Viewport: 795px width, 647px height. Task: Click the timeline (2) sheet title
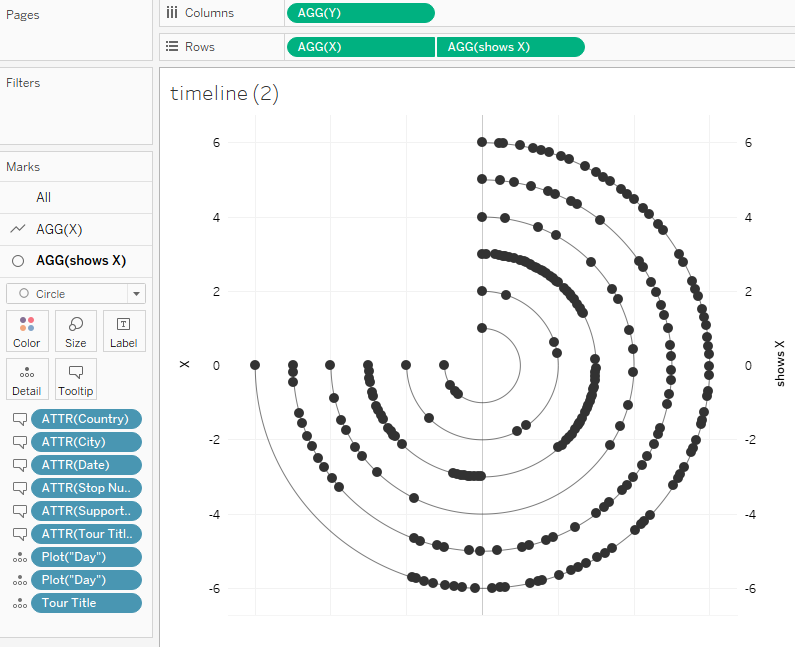[x=224, y=94]
